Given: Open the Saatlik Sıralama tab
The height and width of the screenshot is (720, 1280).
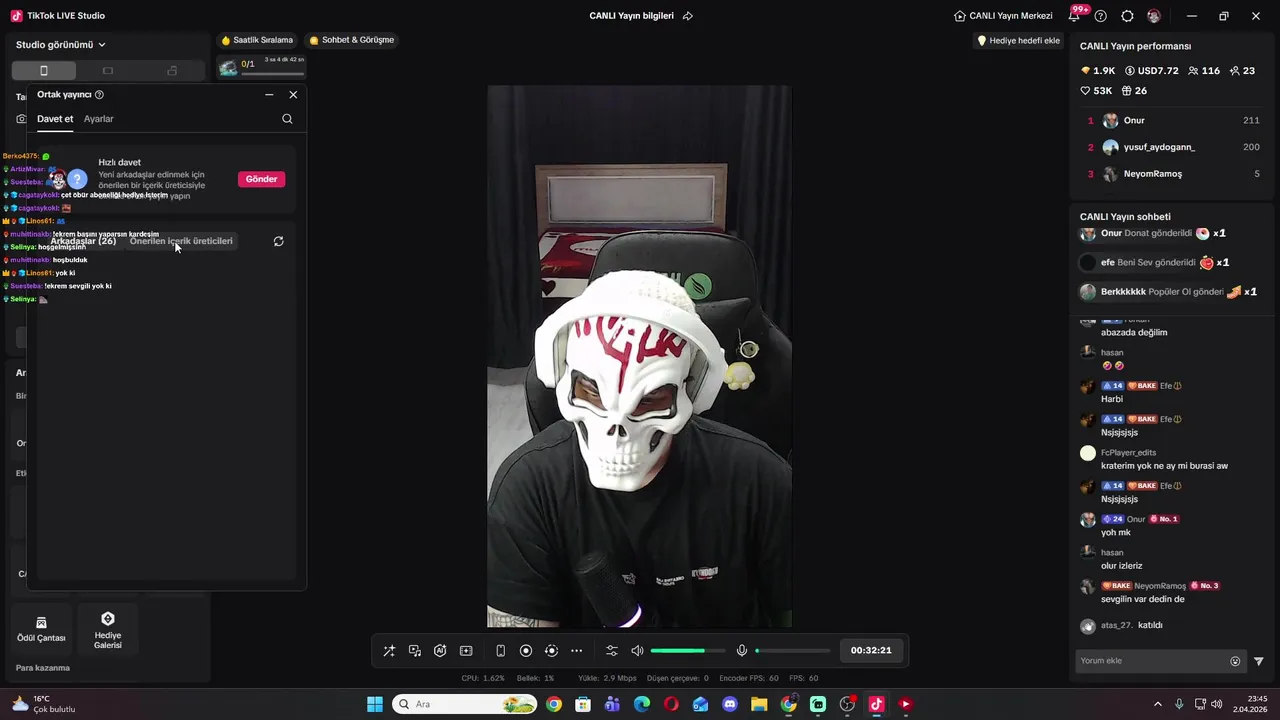Looking at the screenshot, I should pyautogui.click(x=257, y=40).
